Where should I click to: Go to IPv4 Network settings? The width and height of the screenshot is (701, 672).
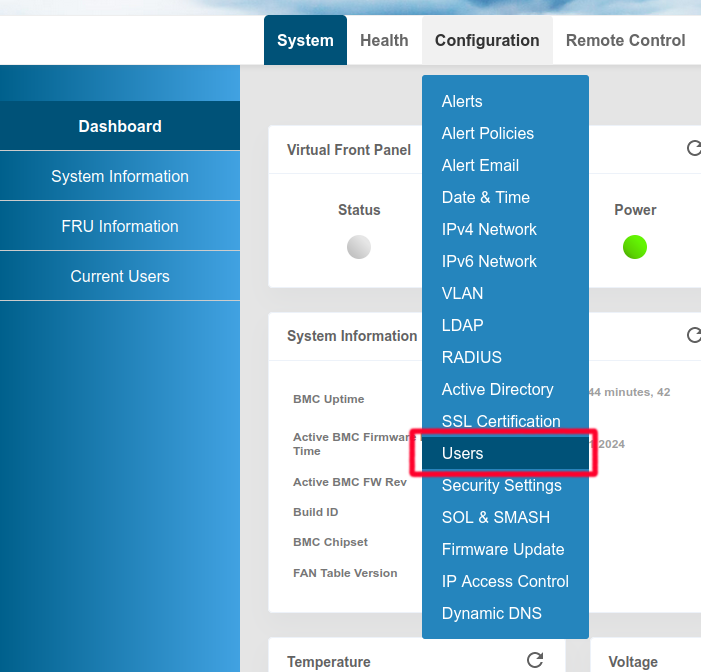click(x=489, y=229)
